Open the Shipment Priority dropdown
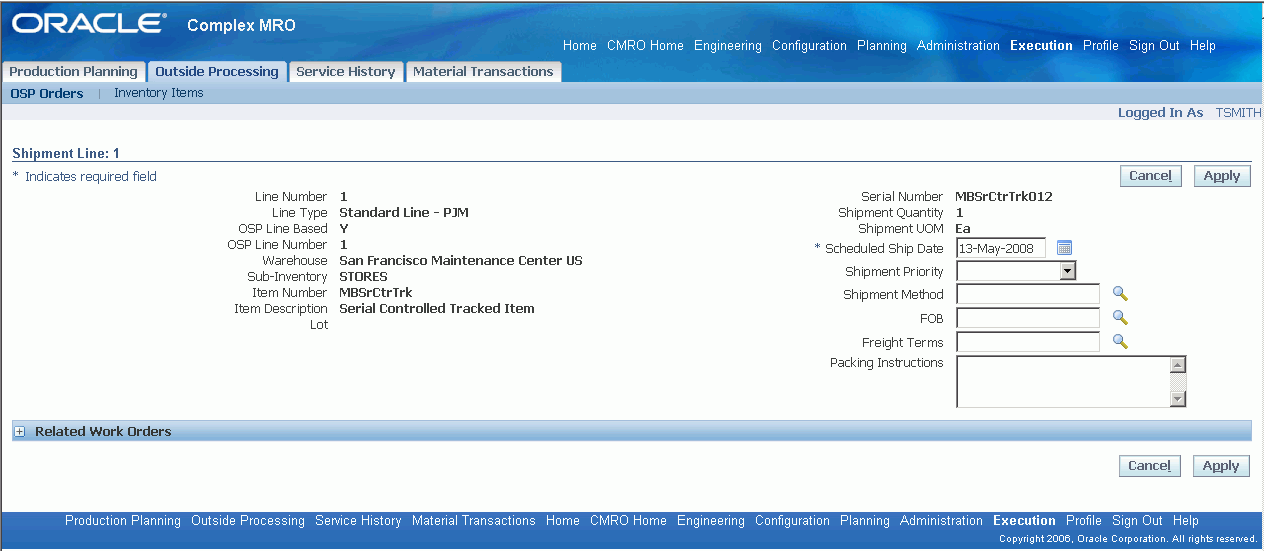The width and height of the screenshot is (1264, 551). [1068, 271]
